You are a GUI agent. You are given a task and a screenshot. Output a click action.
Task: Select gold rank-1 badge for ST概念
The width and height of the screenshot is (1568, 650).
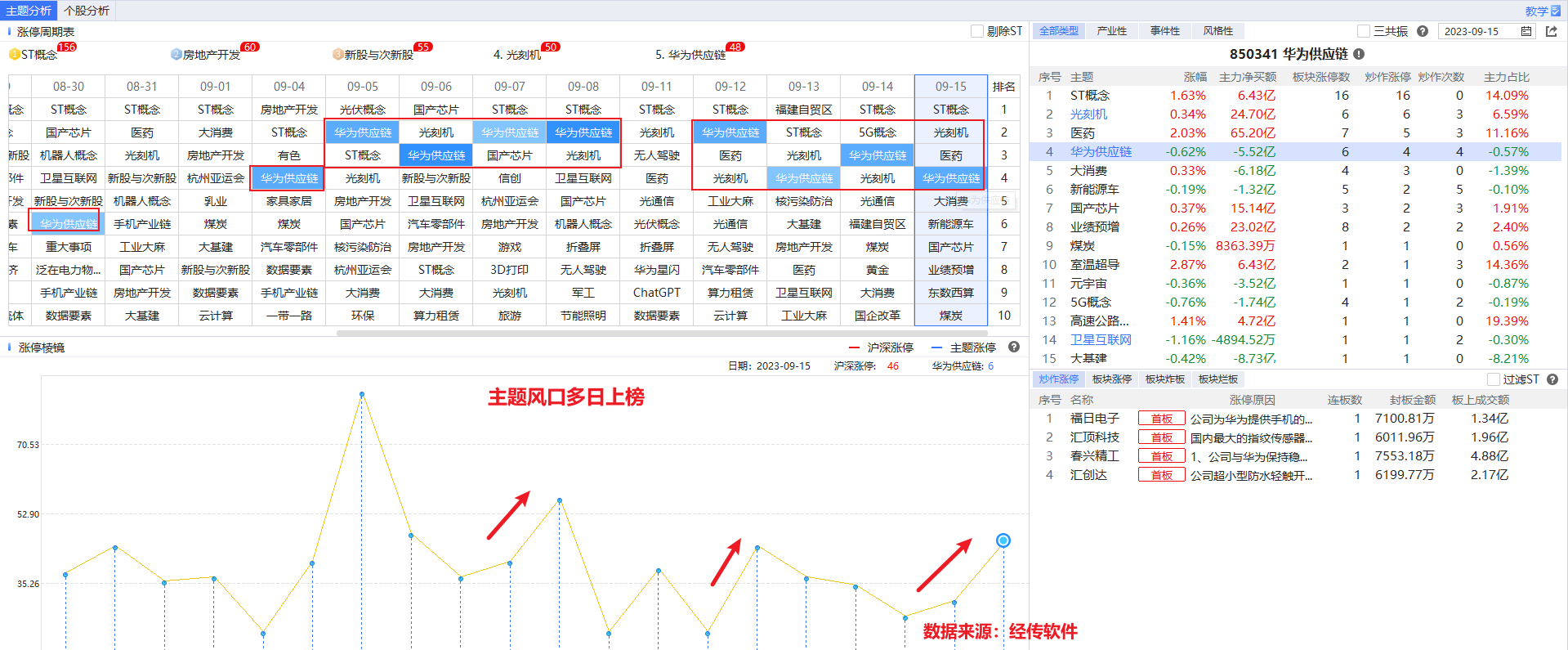point(15,54)
